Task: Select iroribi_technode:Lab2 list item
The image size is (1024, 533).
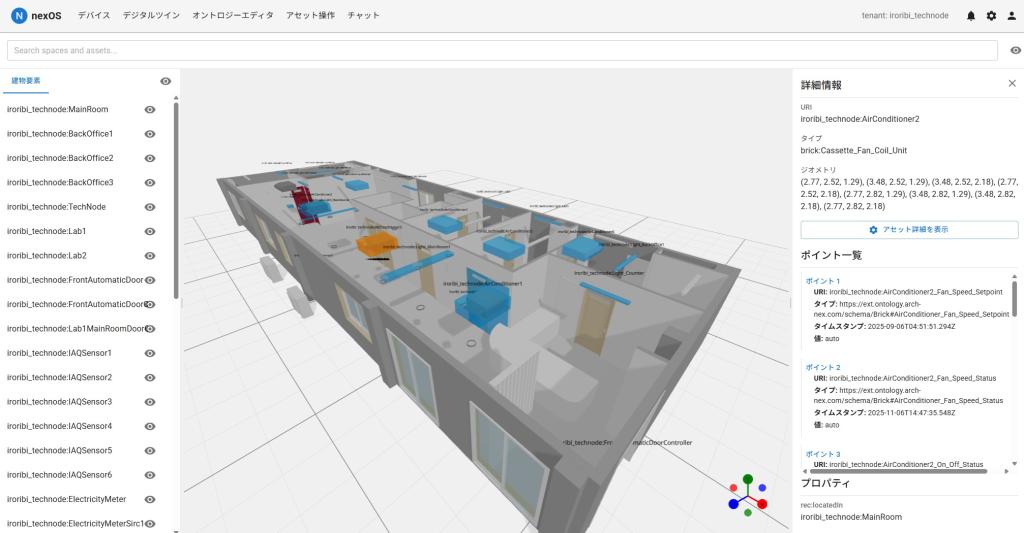Action: coord(46,256)
